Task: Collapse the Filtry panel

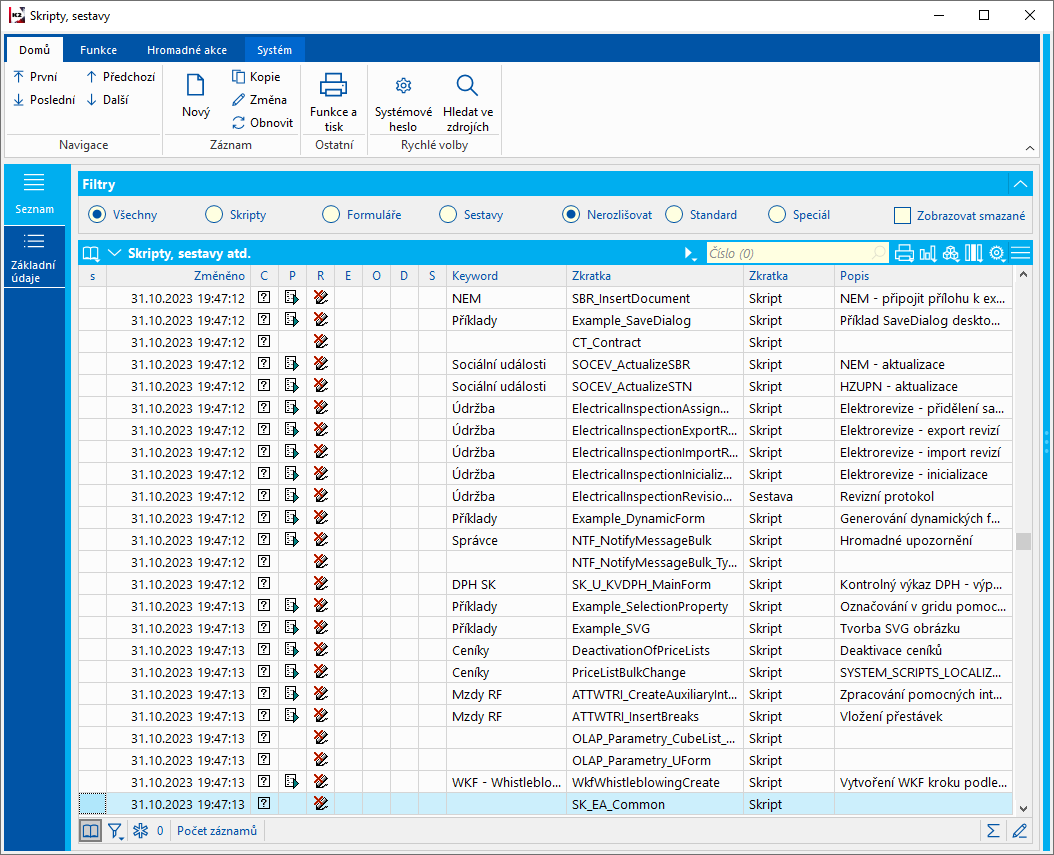Action: (1020, 184)
